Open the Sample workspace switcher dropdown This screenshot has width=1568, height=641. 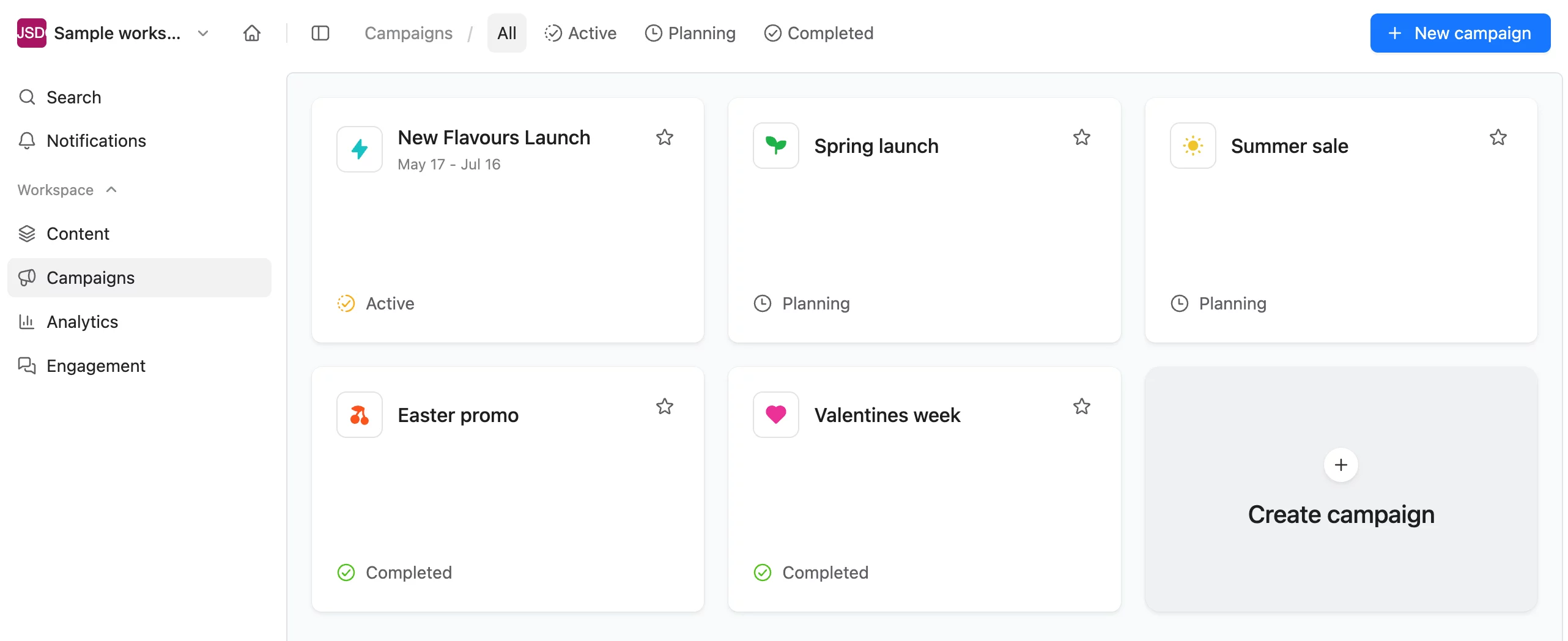coord(202,33)
